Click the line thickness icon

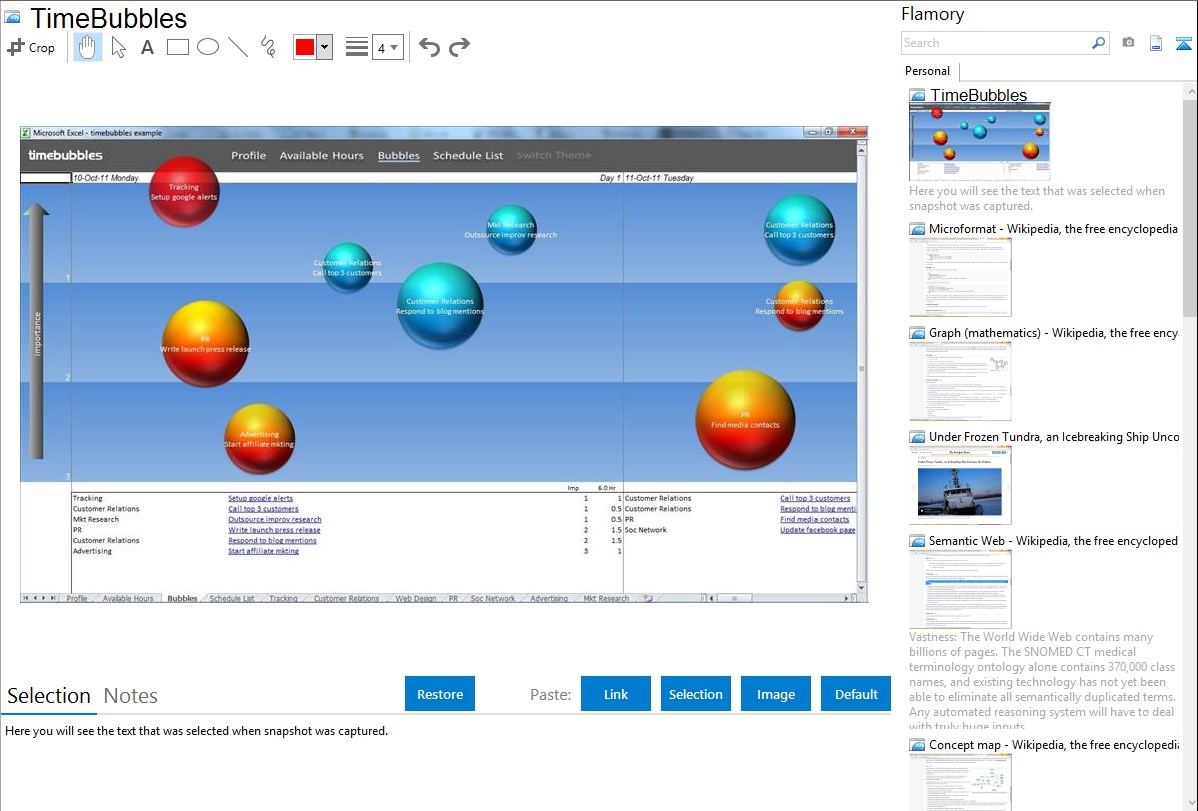356,47
